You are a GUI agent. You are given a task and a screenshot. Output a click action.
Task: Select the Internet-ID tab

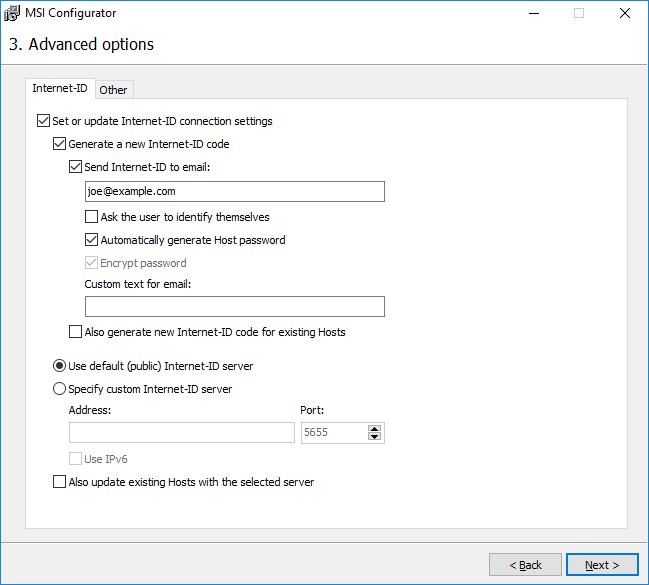(x=60, y=89)
